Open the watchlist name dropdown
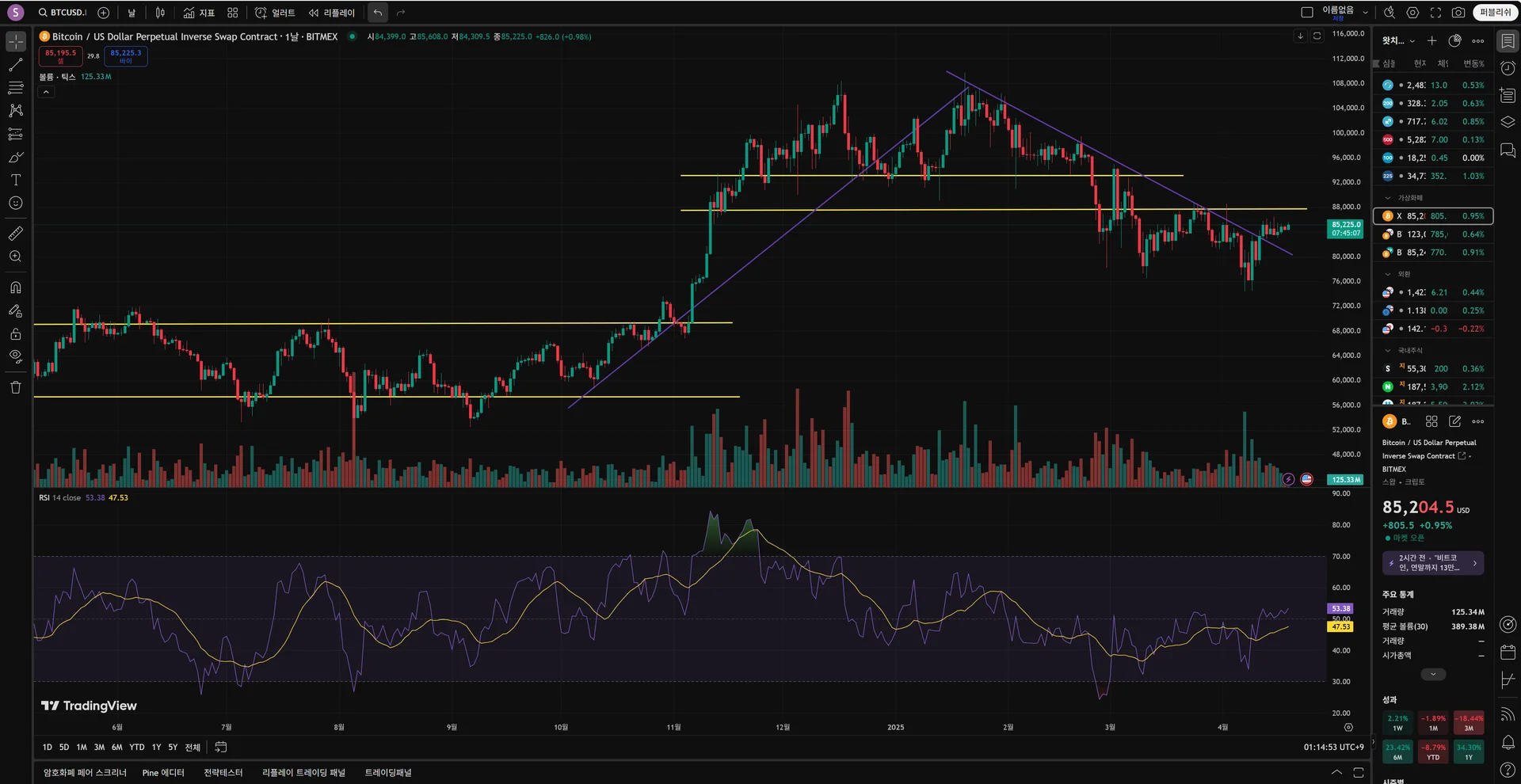Viewport: 1521px width, 784px height. click(x=1398, y=40)
